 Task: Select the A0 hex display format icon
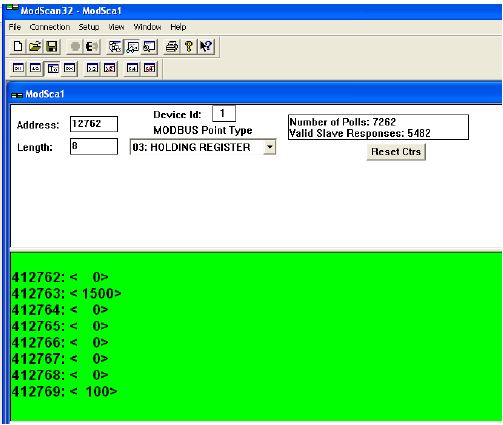pos(35,68)
